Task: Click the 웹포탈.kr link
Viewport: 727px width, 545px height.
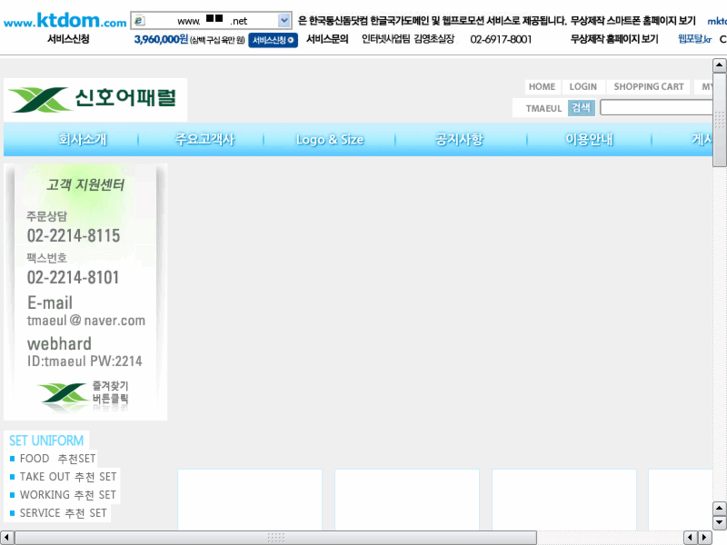Action: (695, 39)
